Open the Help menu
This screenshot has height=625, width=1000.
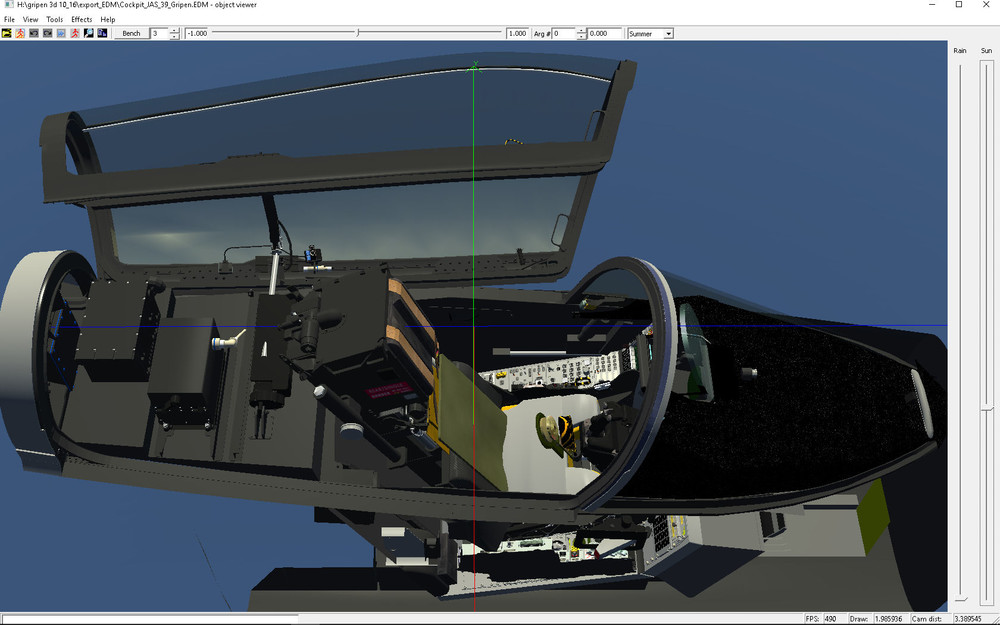coord(107,19)
